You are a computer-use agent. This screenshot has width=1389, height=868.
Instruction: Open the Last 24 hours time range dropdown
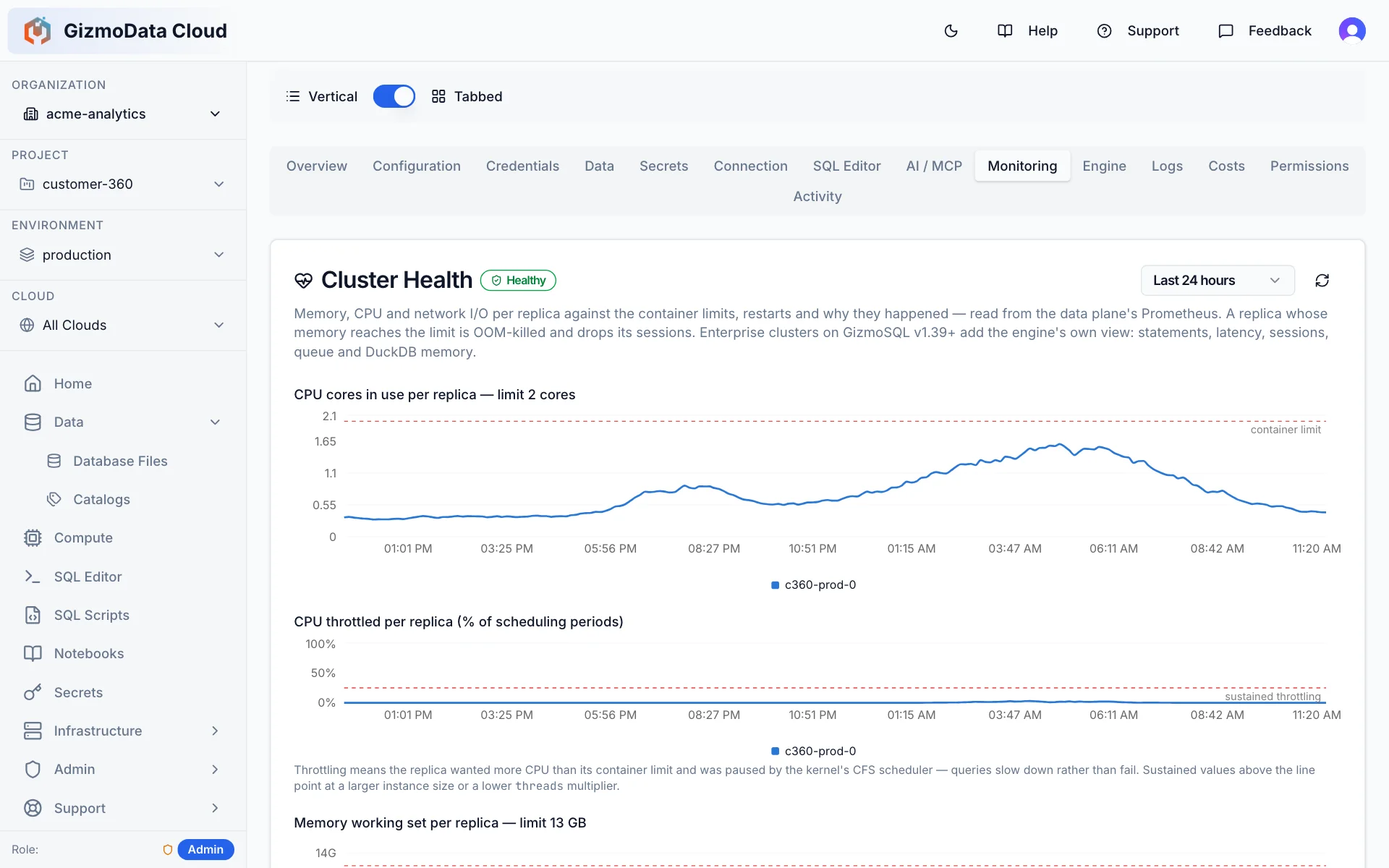coord(1218,281)
